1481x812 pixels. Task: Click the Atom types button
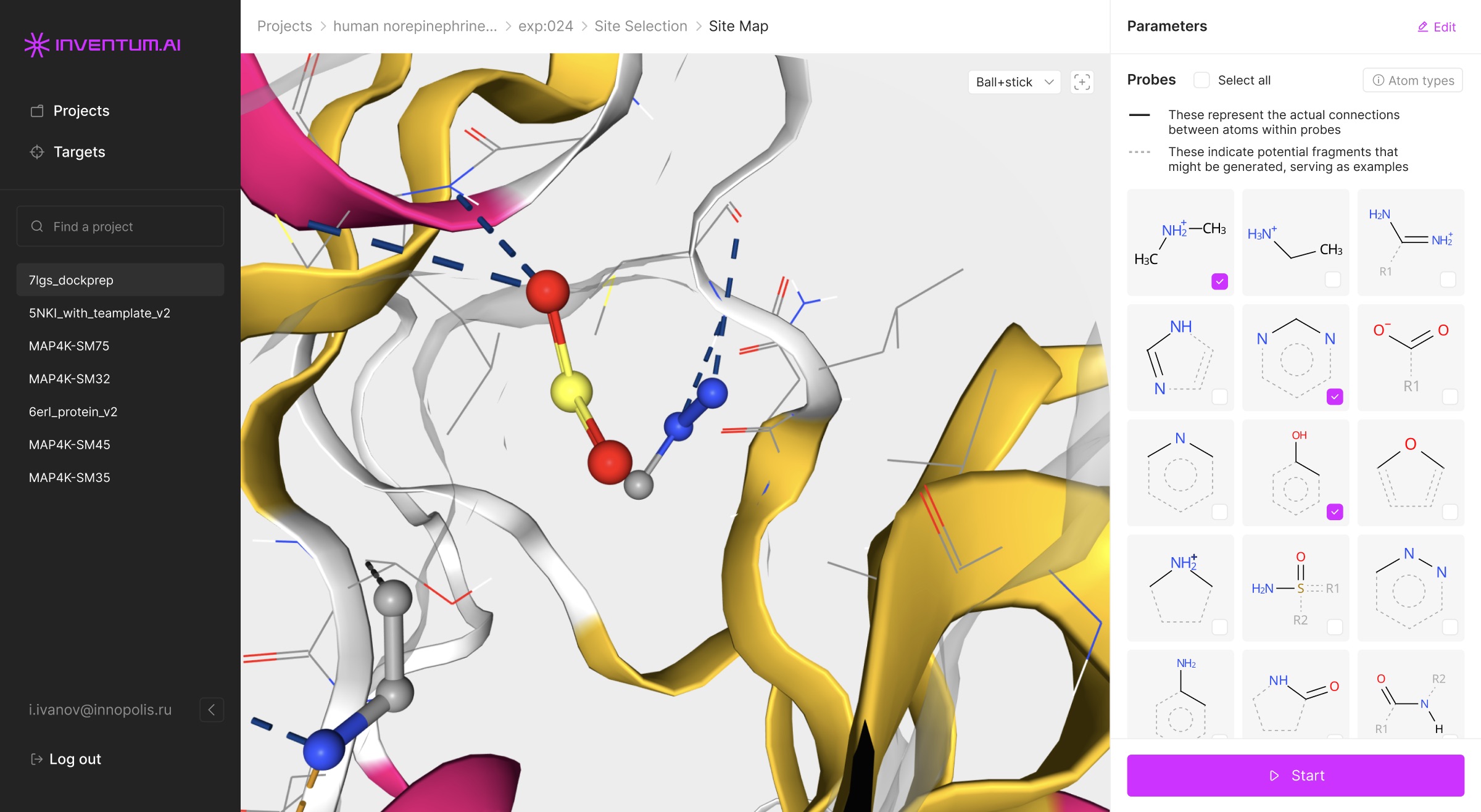click(x=1413, y=80)
